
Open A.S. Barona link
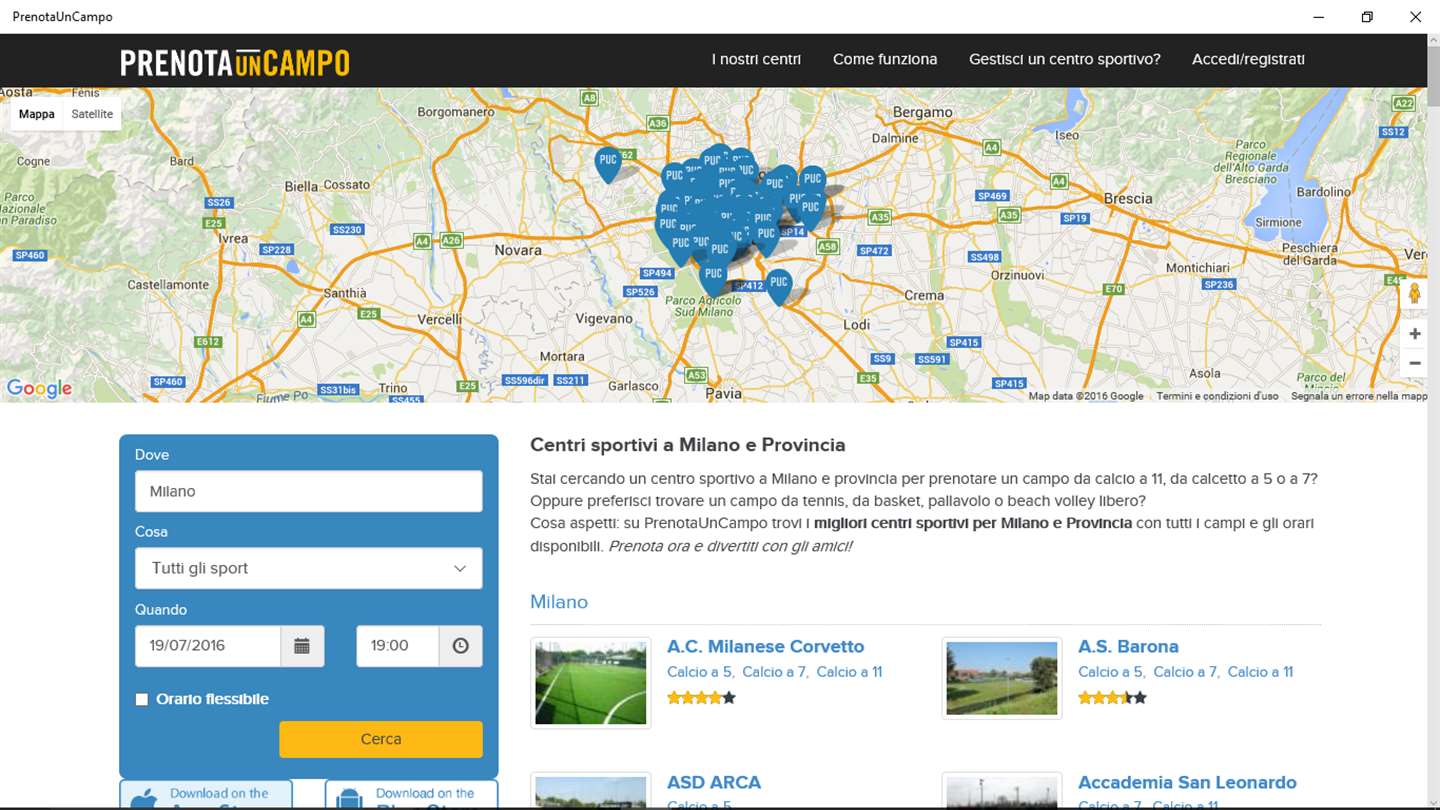[x=1128, y=646]
